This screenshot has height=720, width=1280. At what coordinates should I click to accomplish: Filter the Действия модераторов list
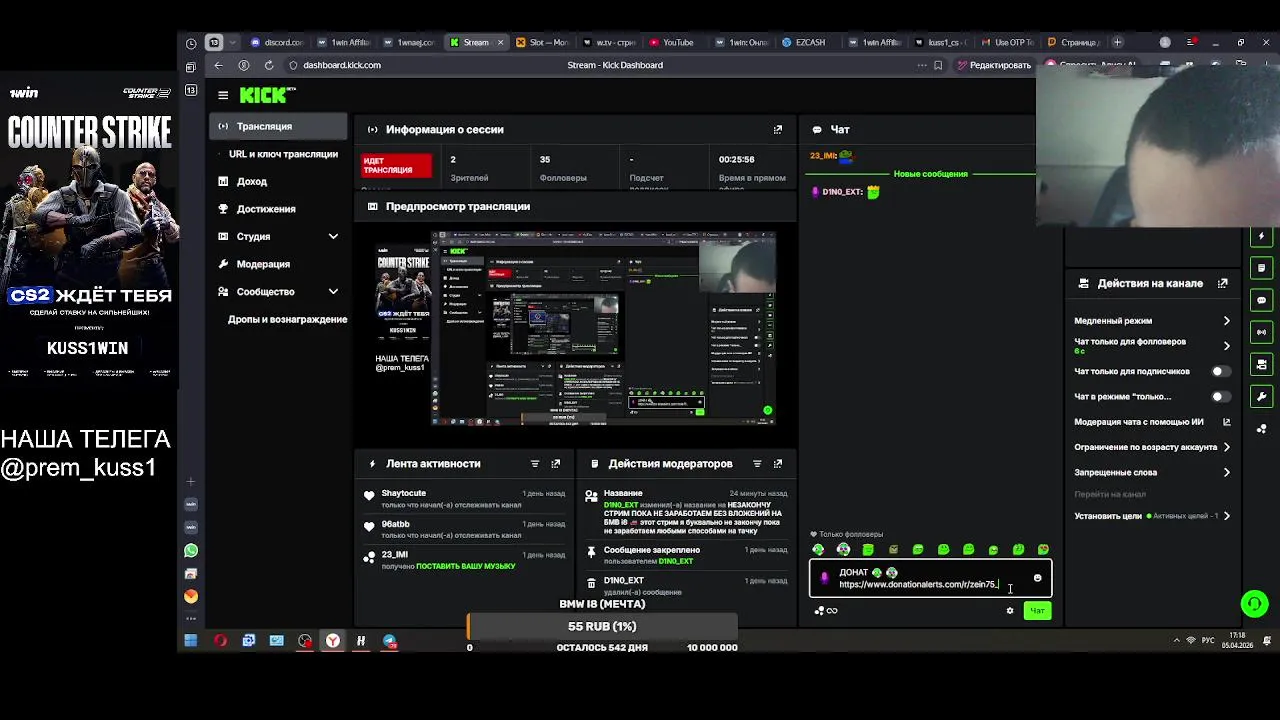click(757, 464)
